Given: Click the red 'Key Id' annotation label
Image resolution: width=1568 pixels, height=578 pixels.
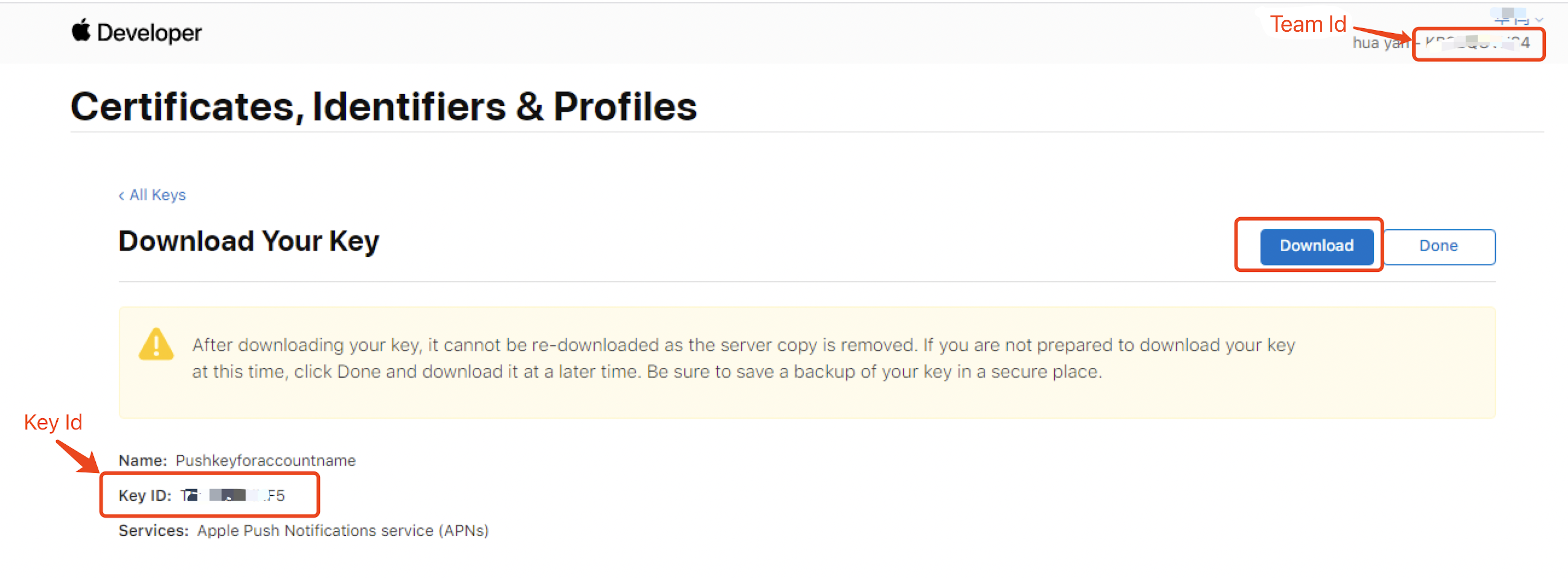Looking at the screenshot, I should pyautogui.click(x=53, y=422).
